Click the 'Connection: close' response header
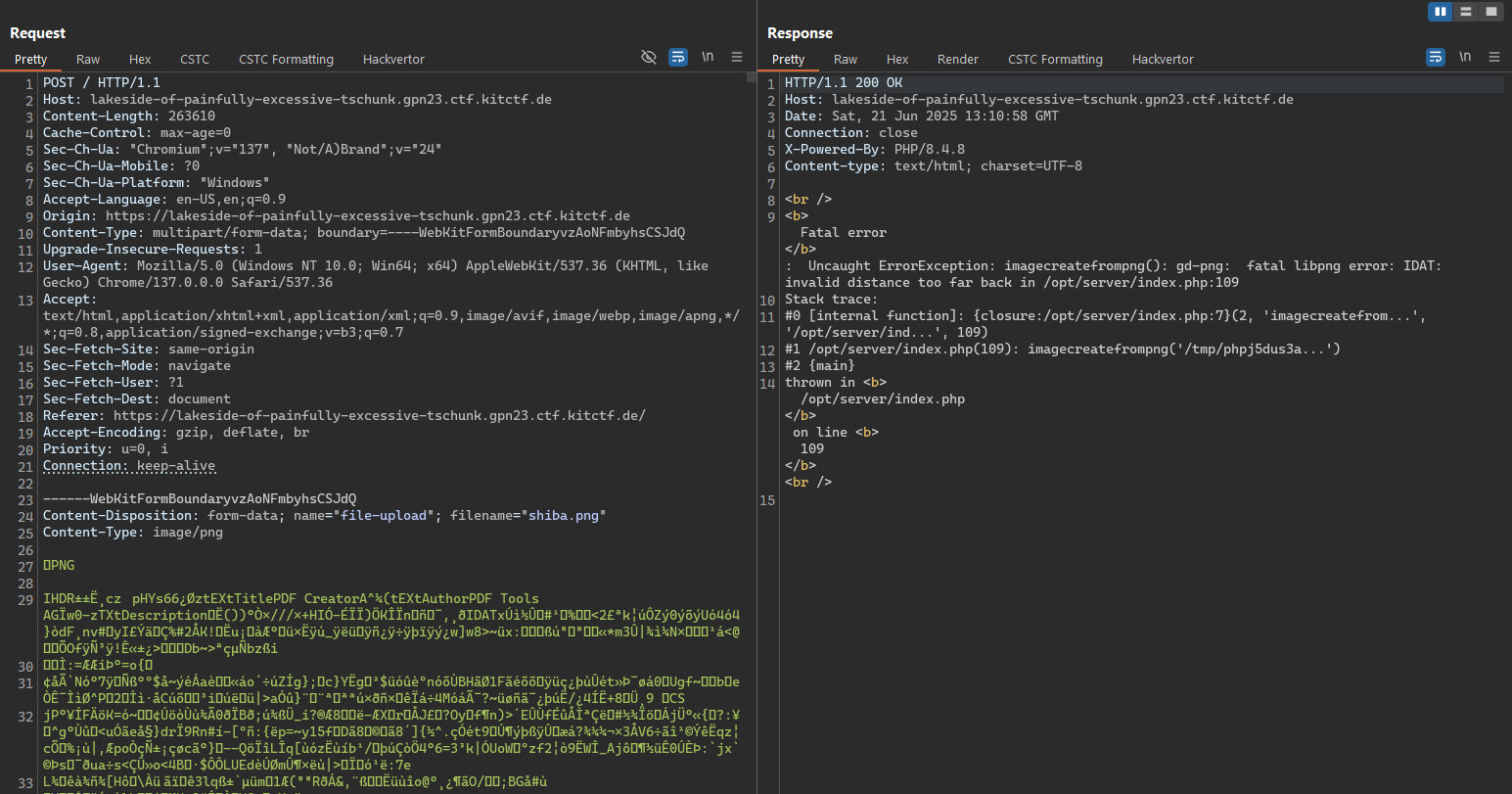1512x794 pixels. 851,132
